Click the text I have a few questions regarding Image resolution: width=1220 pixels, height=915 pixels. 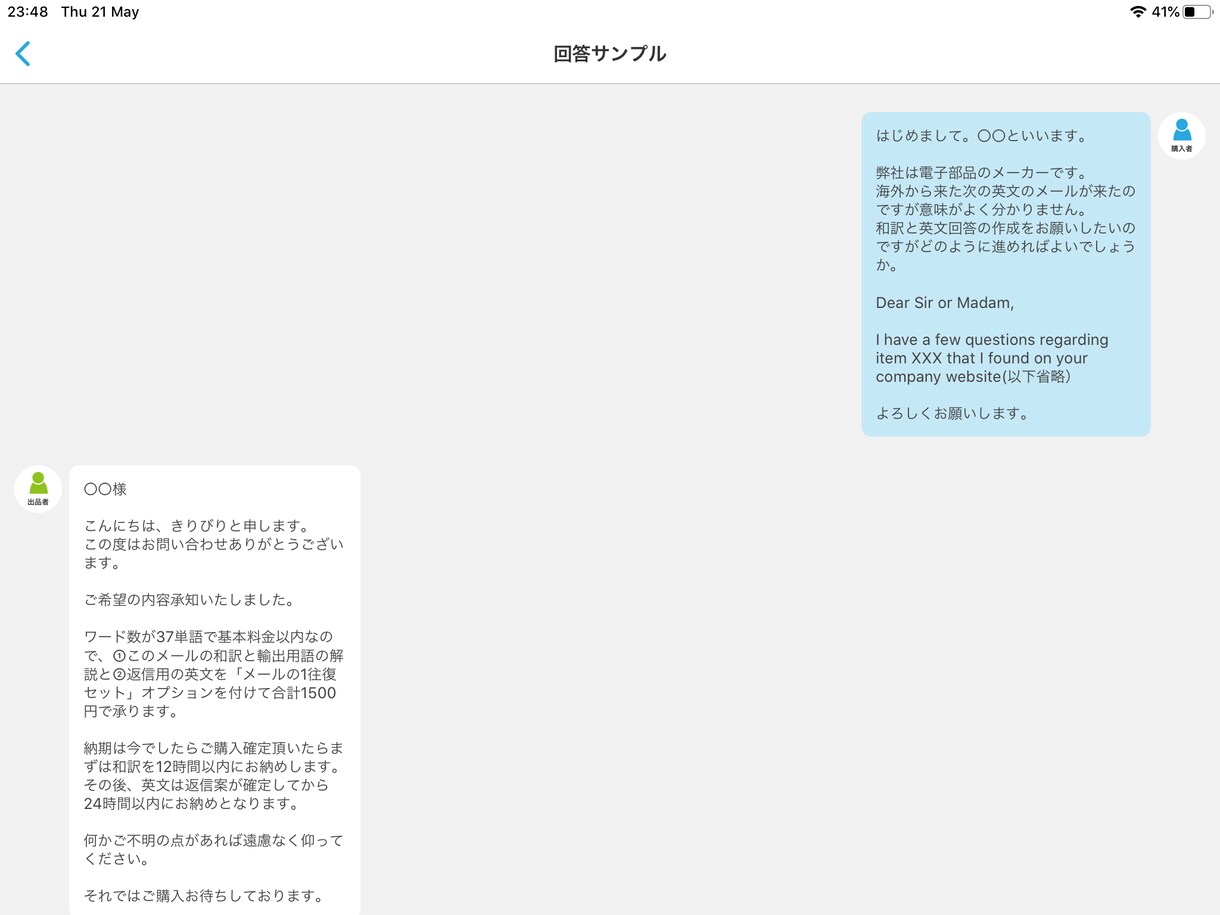[992, 339]
